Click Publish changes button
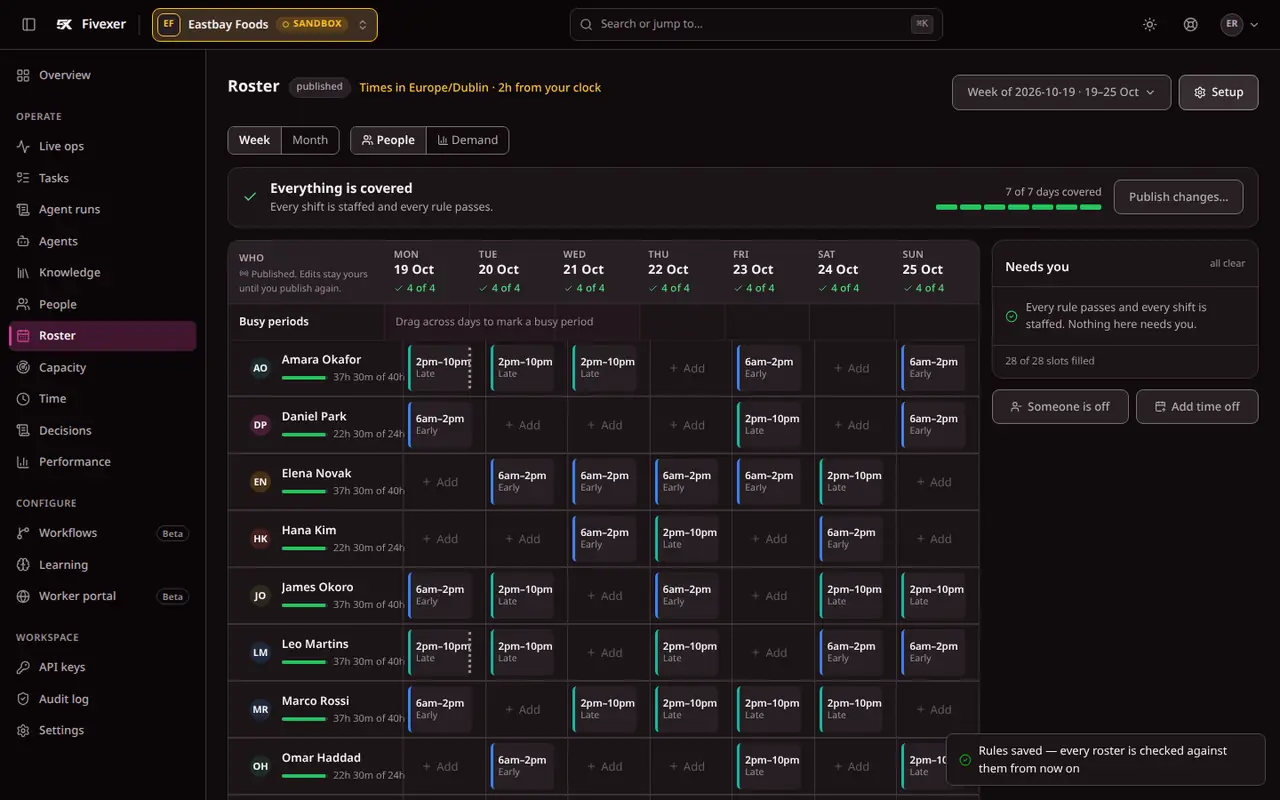1280x800 pixels. [1178, 197]
